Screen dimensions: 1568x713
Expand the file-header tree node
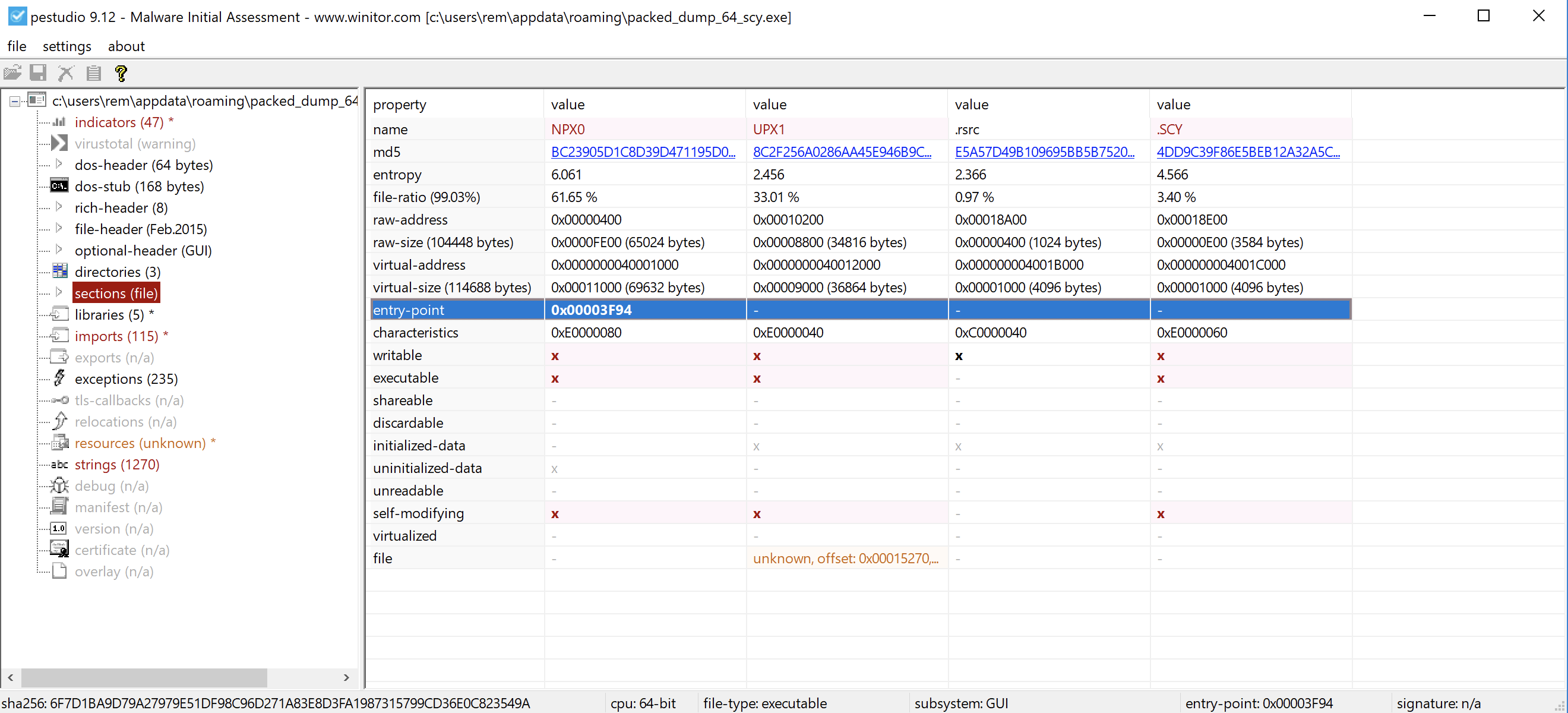(59, 228)
